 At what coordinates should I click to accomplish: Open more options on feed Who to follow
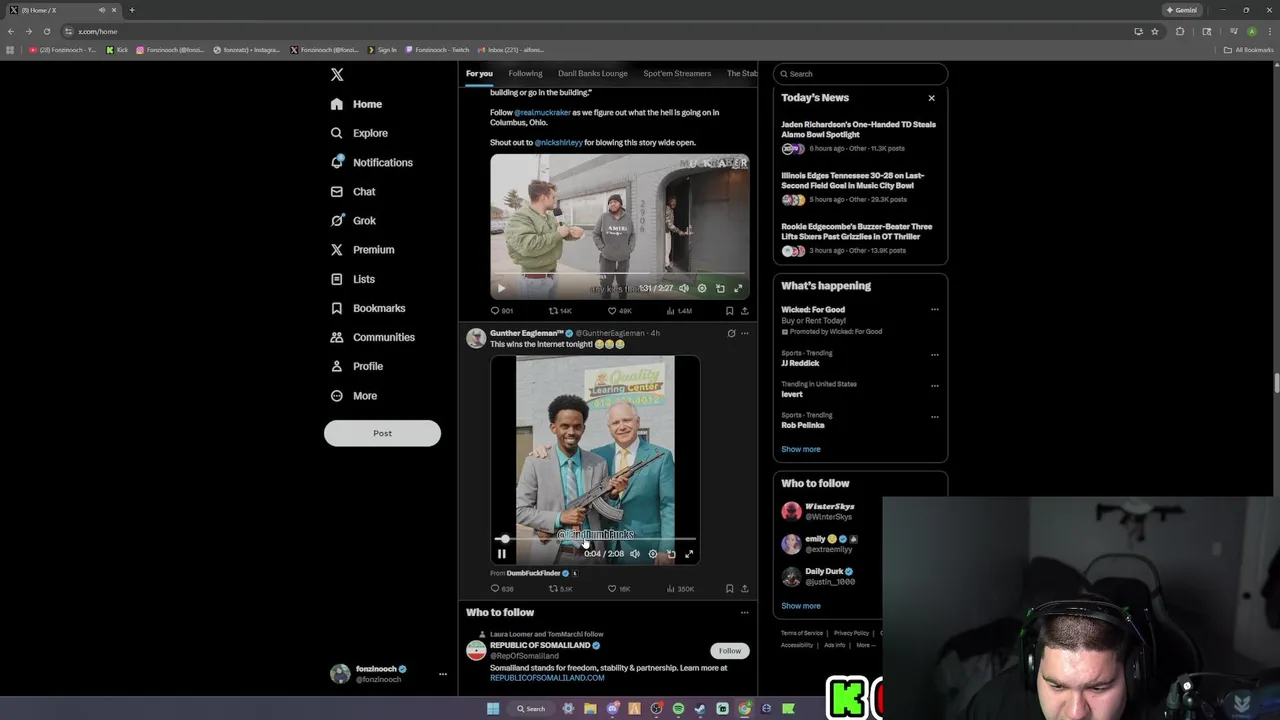tap(744, 613)
